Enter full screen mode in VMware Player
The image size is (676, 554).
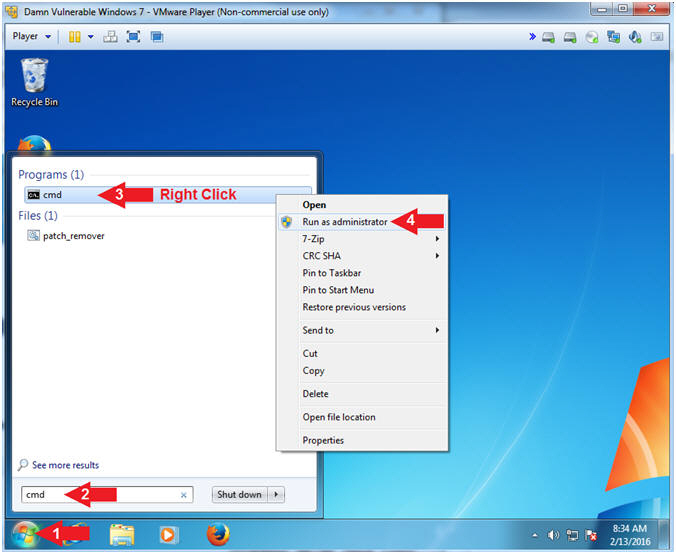[x=134, y=37]
